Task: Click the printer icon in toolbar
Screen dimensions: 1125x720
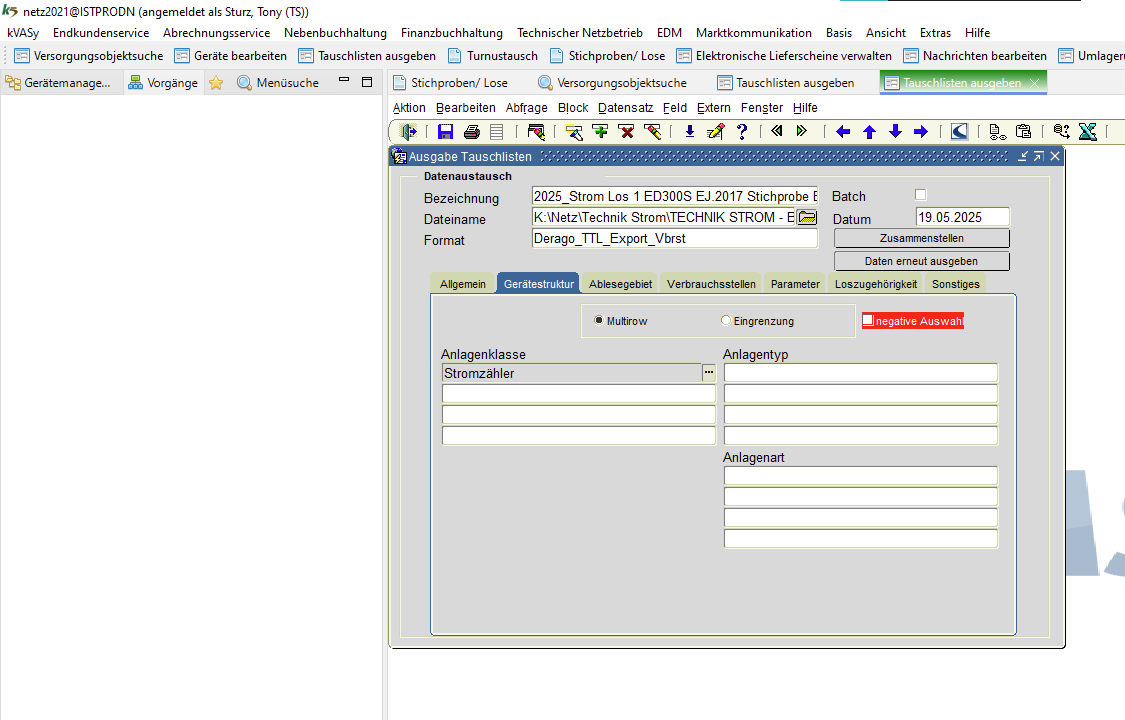Action: pyautogui.click(x=472, y=131)
